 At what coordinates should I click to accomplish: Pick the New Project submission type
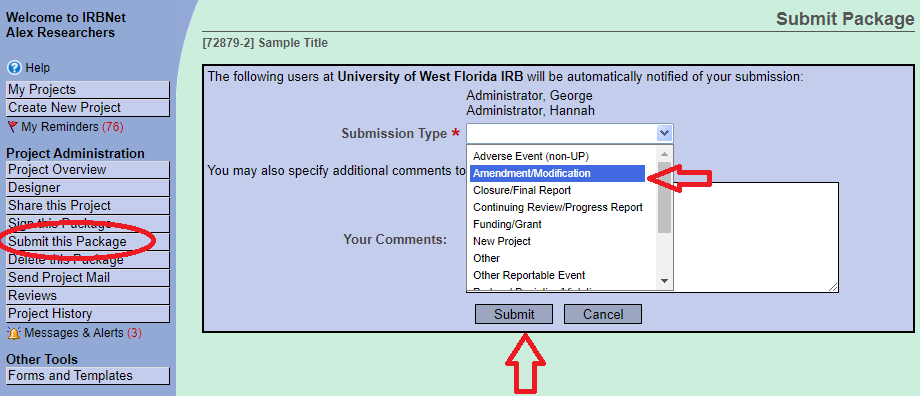tap(502, 241)
